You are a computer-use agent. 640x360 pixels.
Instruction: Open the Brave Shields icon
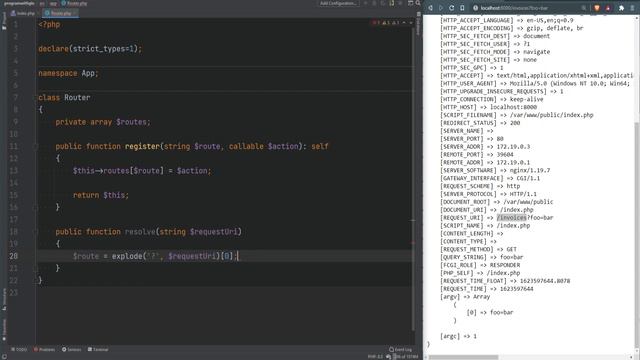tap(597, 8)
